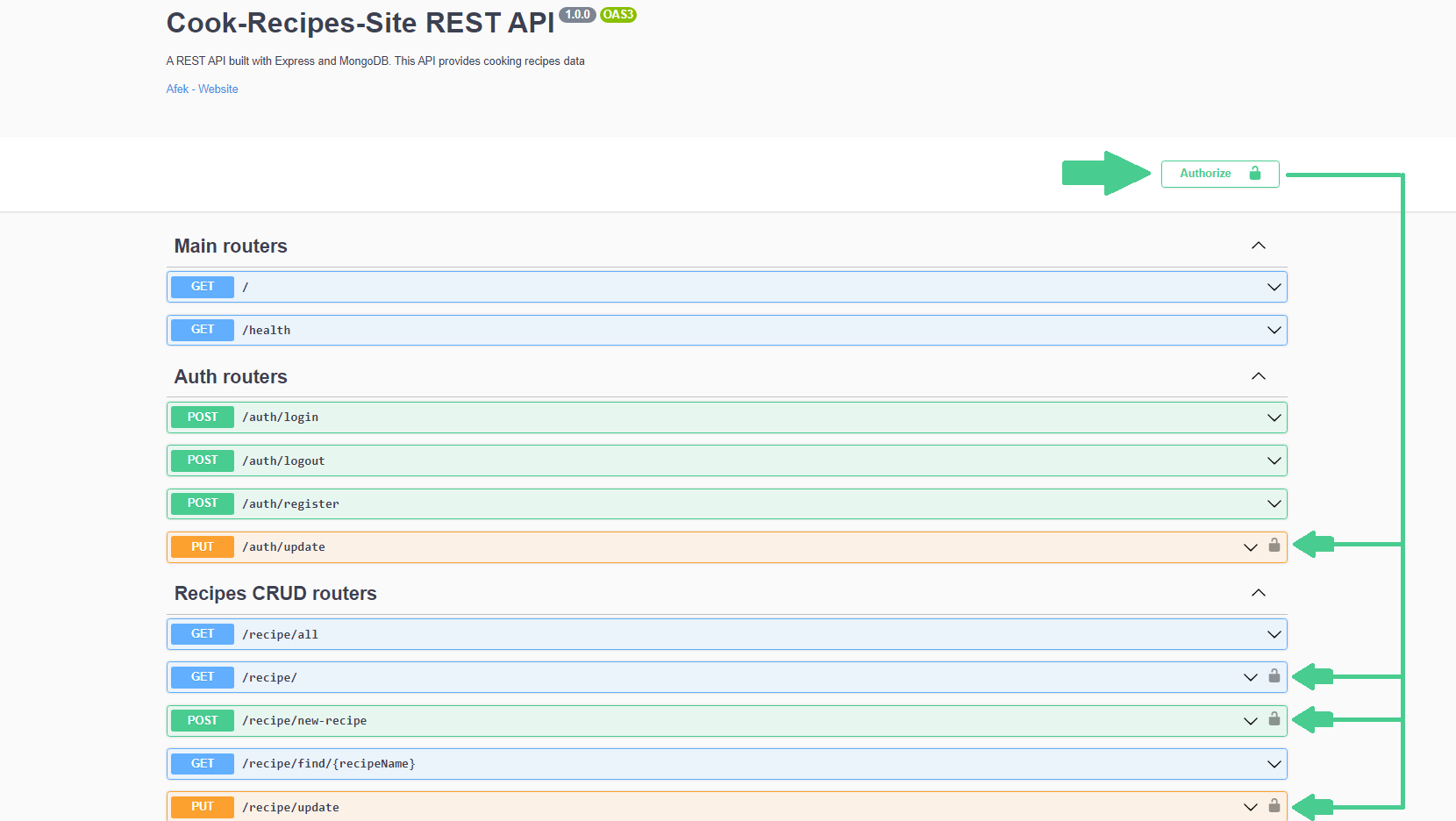Viewport: 1456px width, 821px height.
Task: Click the /auth/login path text
Action: pos(281,418)
